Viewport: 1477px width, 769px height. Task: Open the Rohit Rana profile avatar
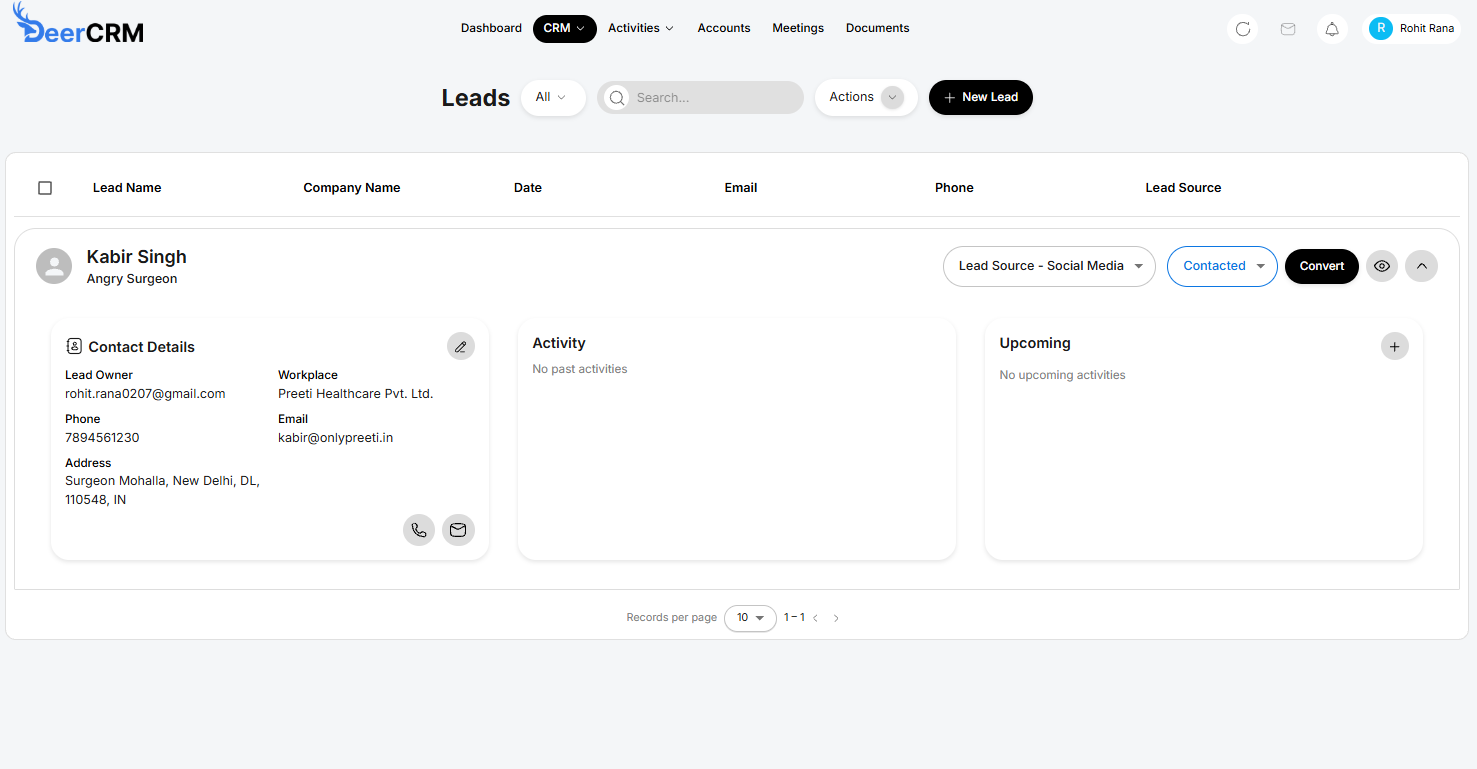click(1413, 28)
